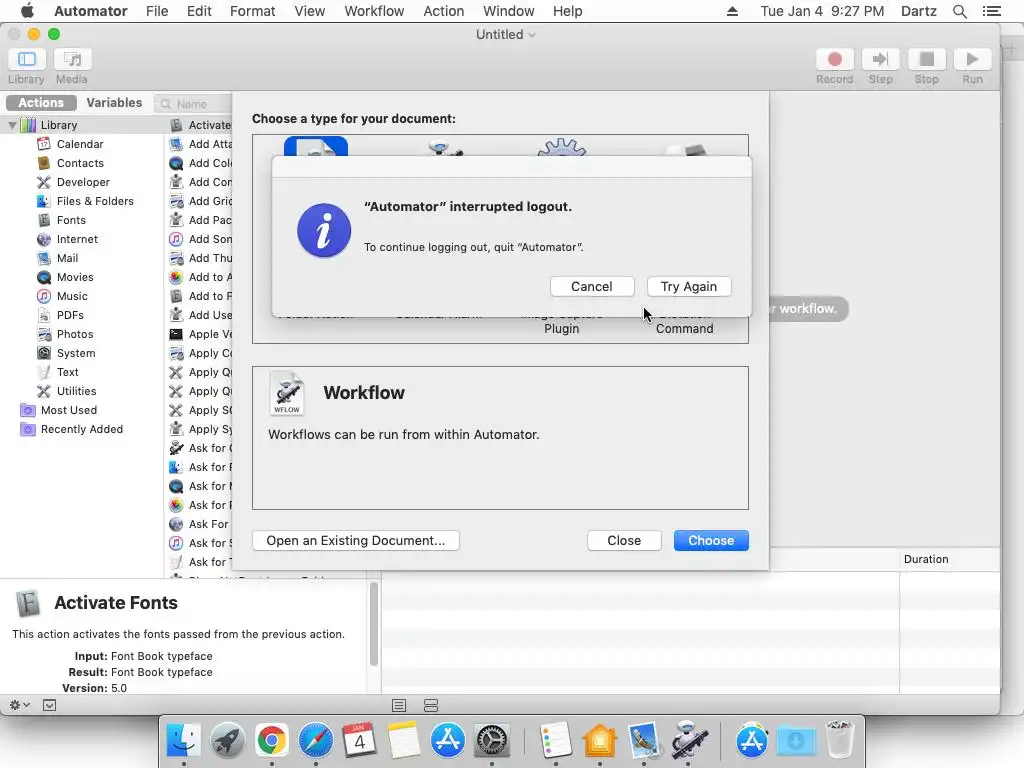Open the Window menu
The image size is (1024, 768).
[508, 11]
